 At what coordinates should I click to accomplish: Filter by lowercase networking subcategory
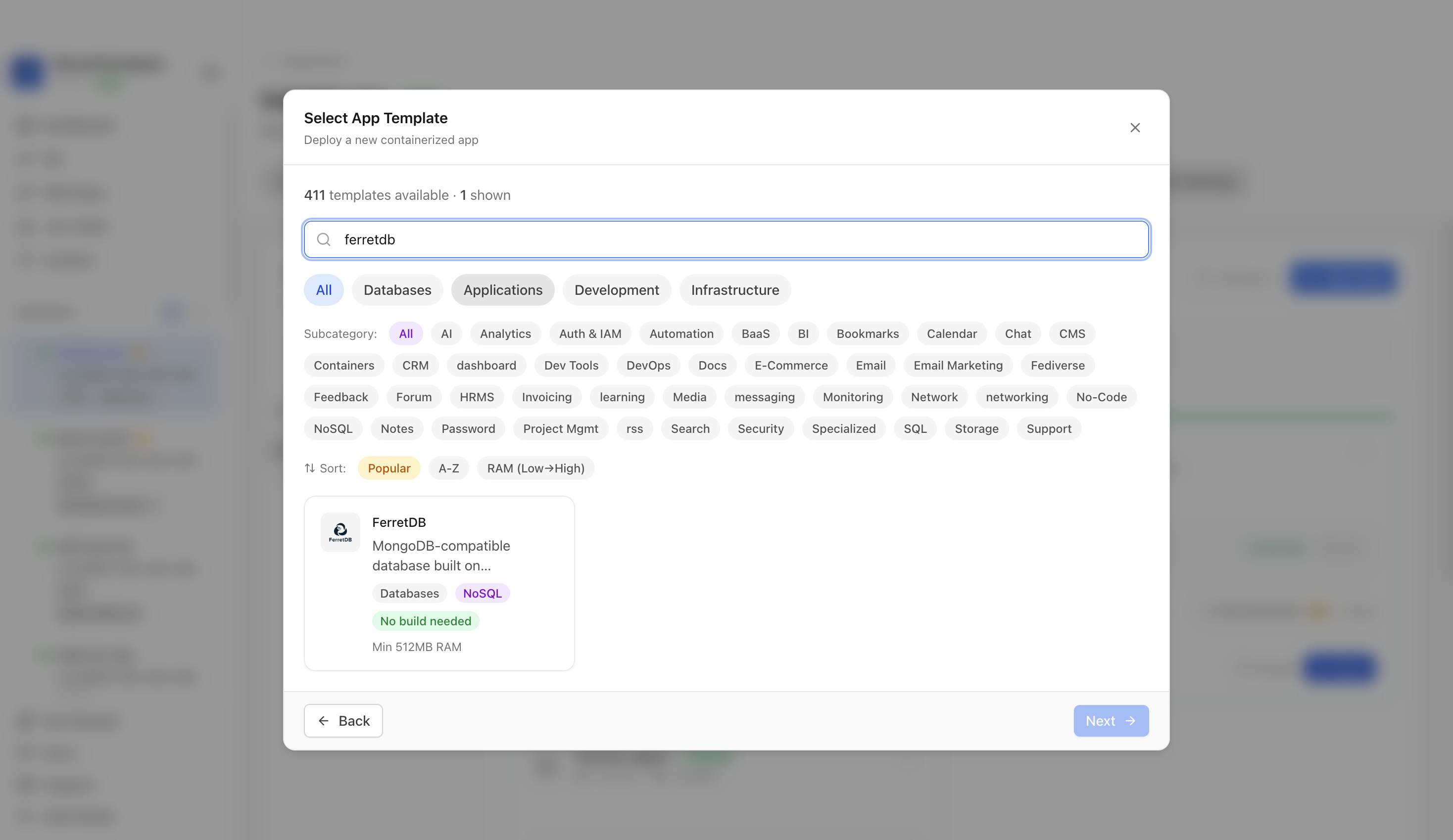coord(1017,397)
